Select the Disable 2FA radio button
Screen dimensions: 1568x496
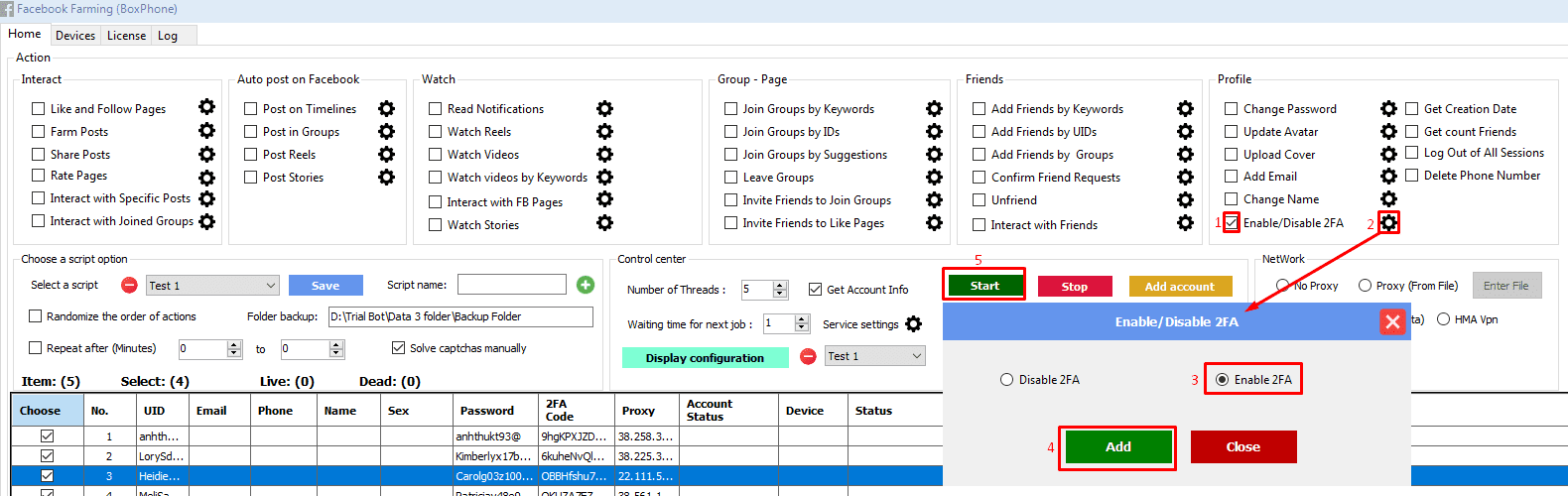(x=1006, y=380)
